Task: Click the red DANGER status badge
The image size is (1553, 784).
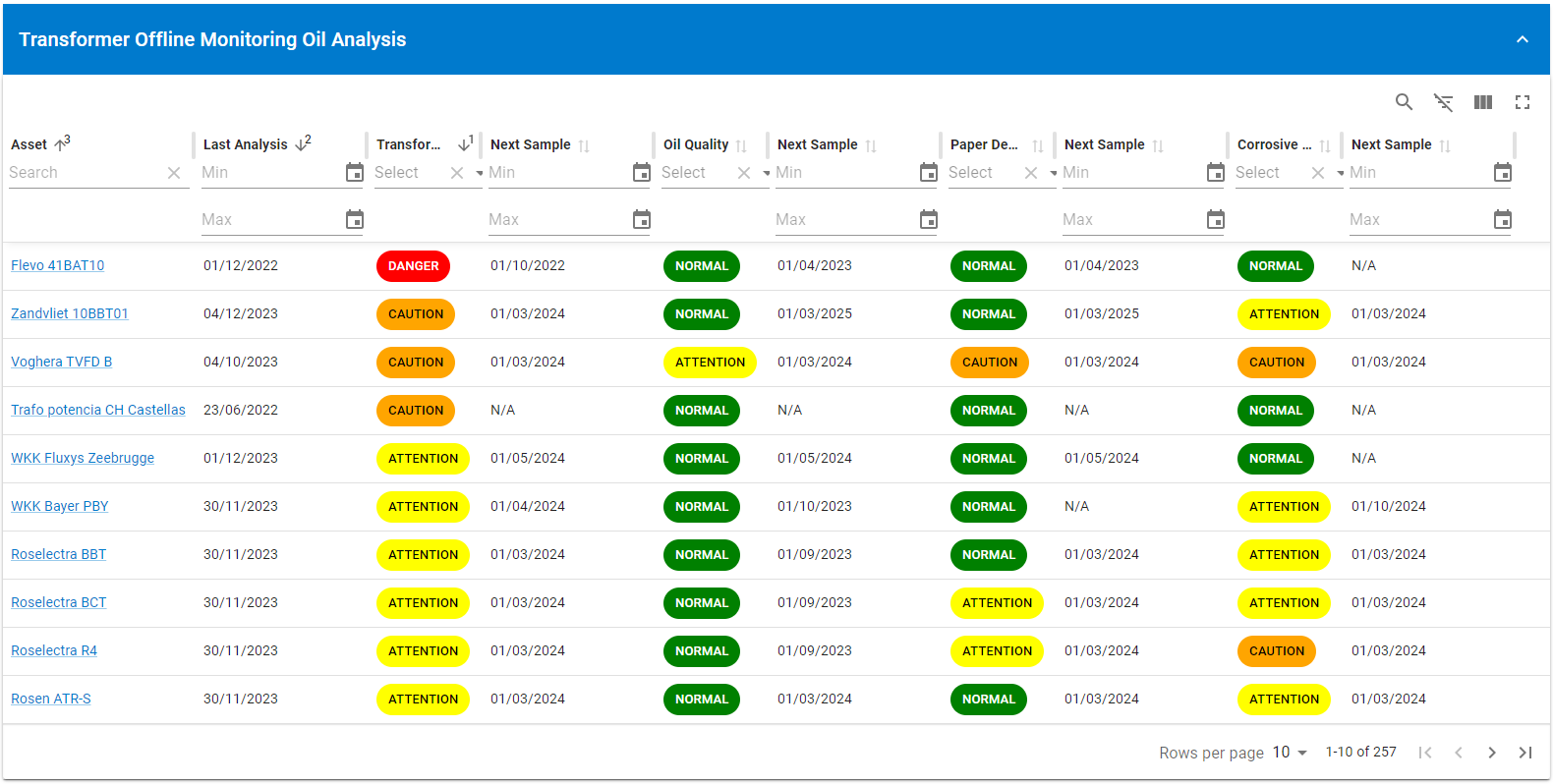Action: (x=414, y=266)
